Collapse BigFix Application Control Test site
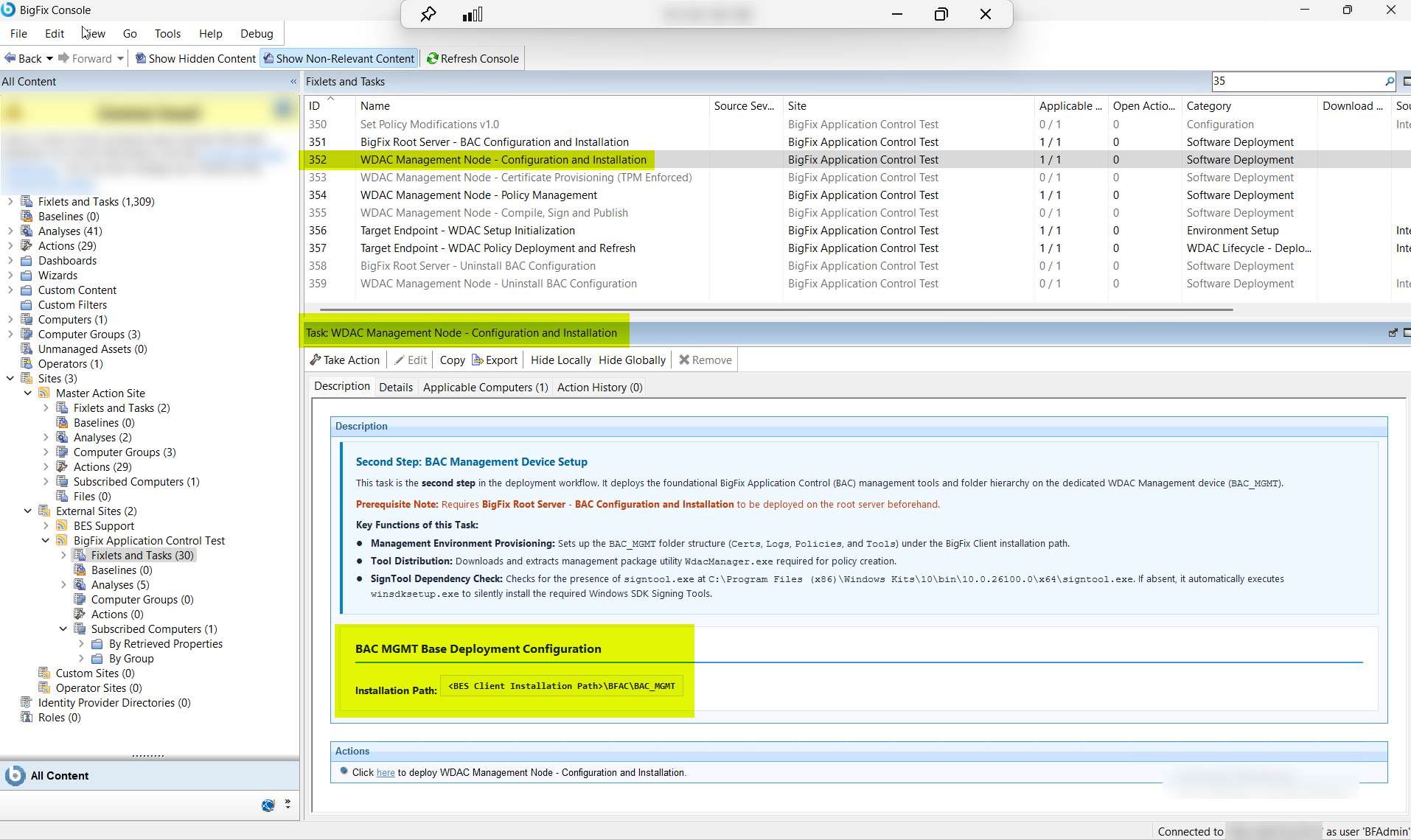 pos(46,541)
